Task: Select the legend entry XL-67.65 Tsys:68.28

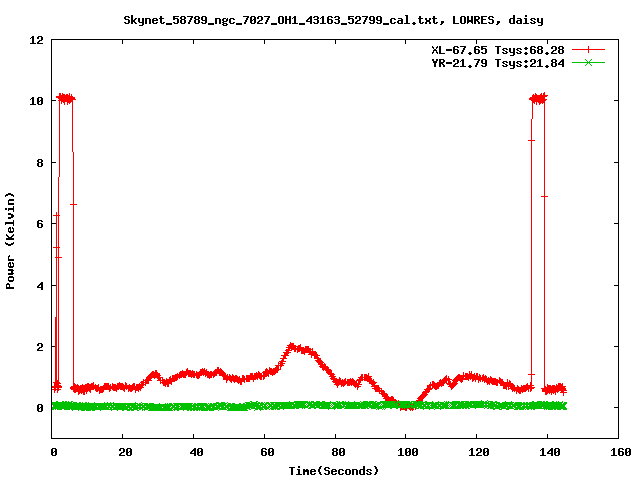Action: (498, 50)
